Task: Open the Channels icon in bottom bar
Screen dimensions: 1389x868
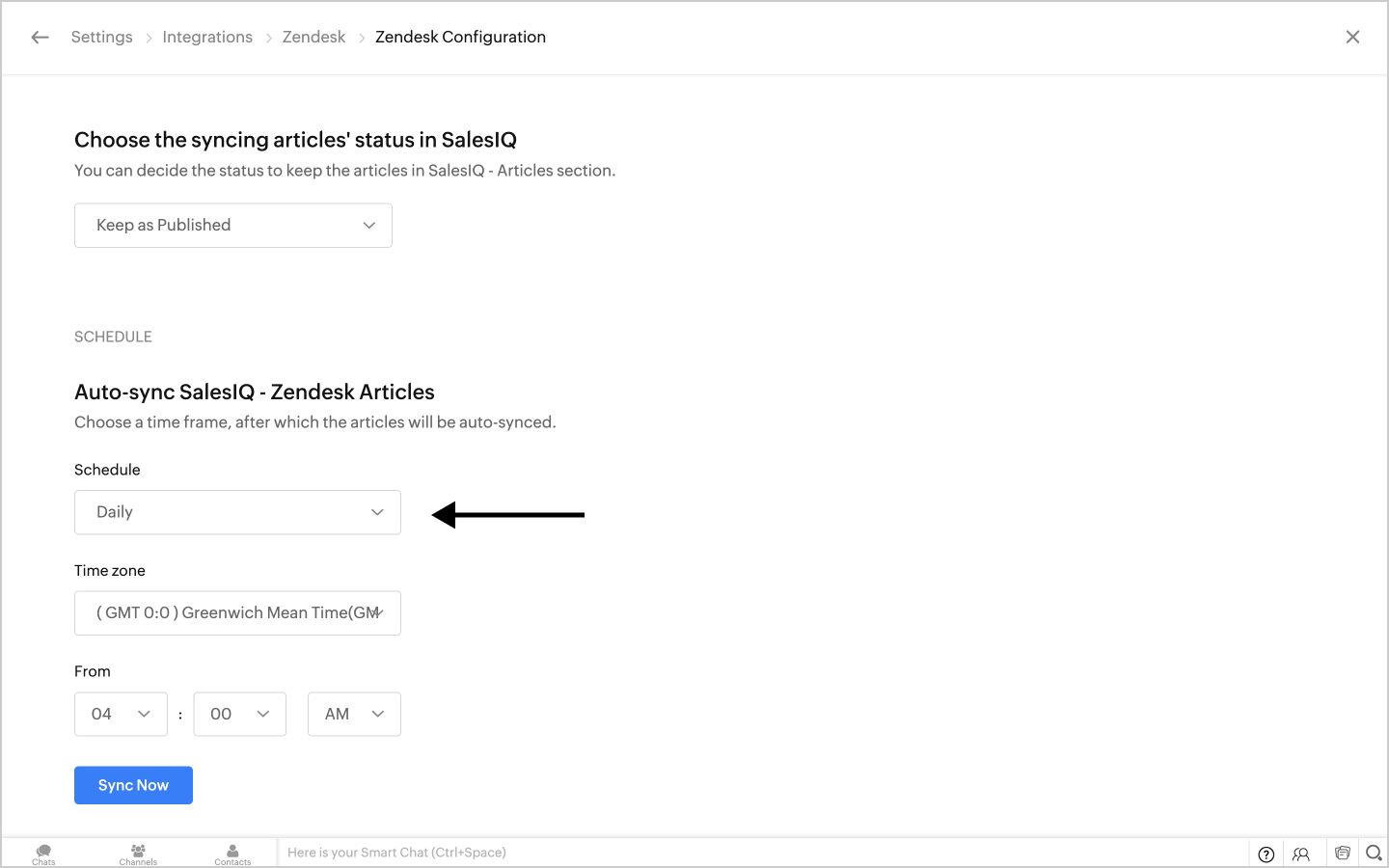Action: [x=138, y=854]
